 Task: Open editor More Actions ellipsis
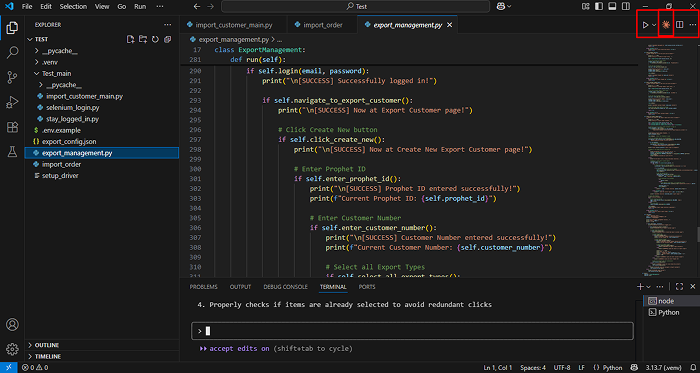(692, 25)
